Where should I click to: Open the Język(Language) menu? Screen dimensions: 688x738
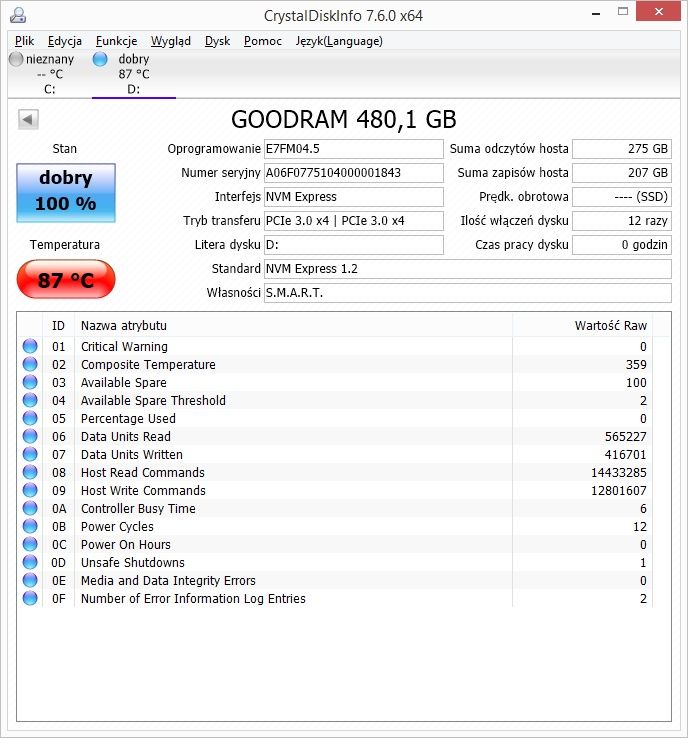pyautogui.click(x=339, y=41)
